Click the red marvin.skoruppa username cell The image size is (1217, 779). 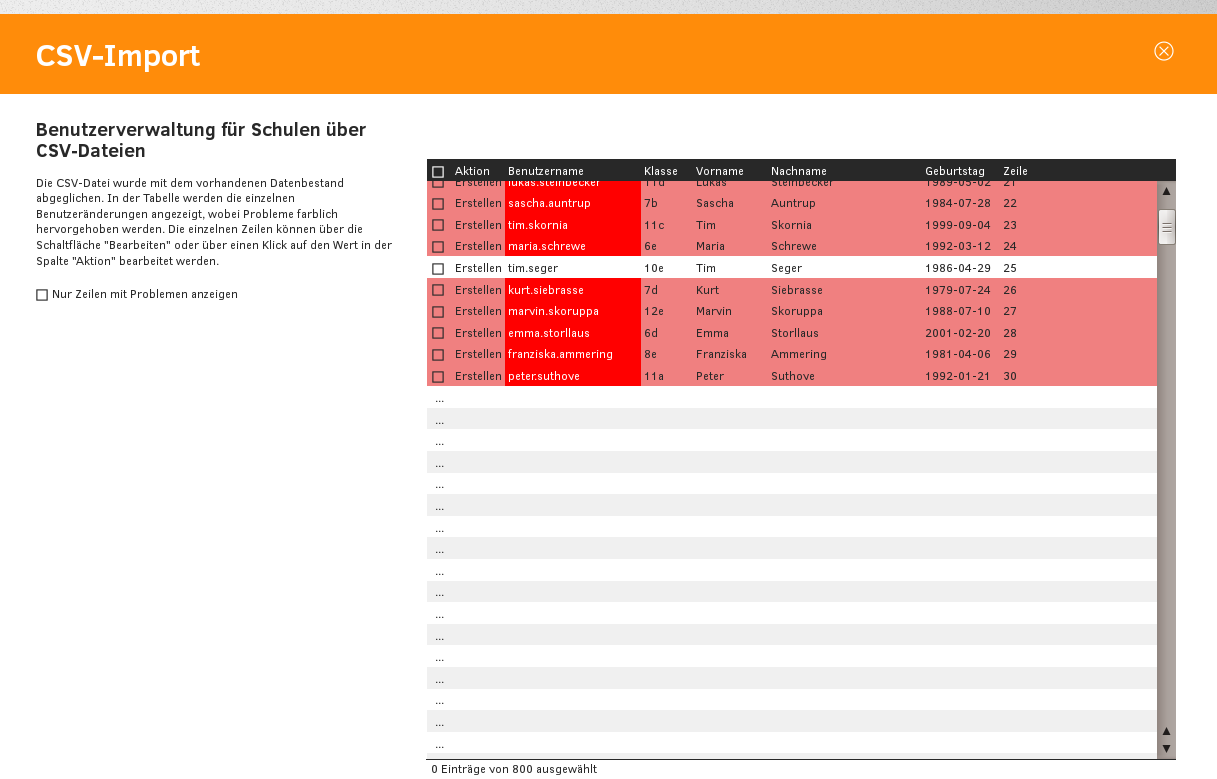[553, 312]
